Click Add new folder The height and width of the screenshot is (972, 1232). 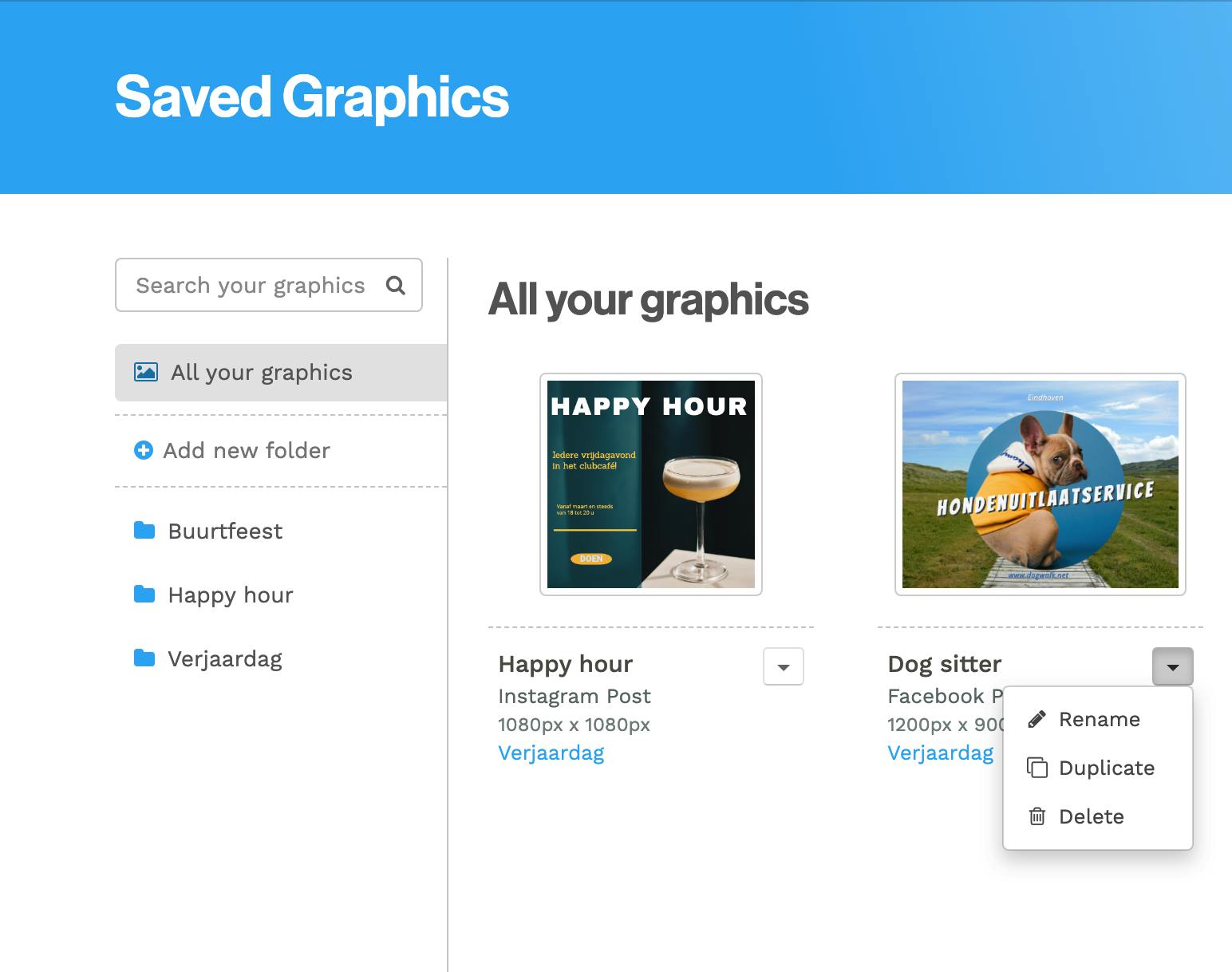tap(281, 450)
